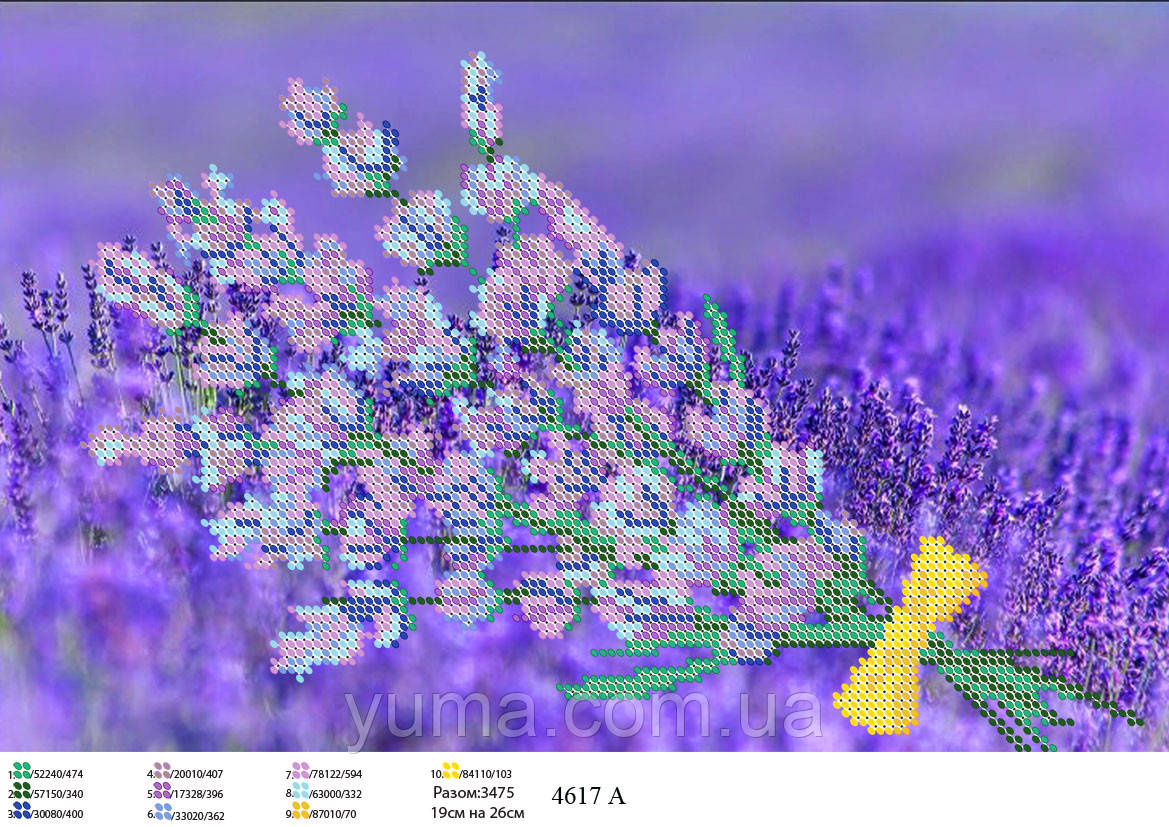Select the bead code 30080/400 label

click(x=57, y=814)
